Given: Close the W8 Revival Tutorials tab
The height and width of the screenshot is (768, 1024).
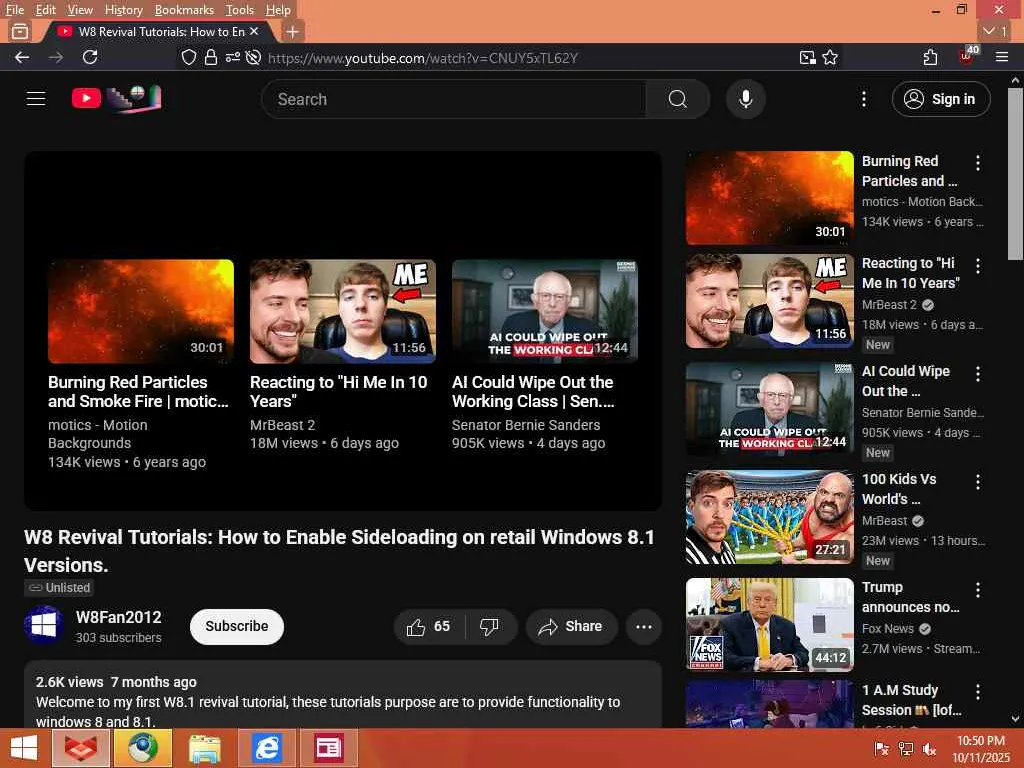Looking at the screenshot, I should 254,31.
